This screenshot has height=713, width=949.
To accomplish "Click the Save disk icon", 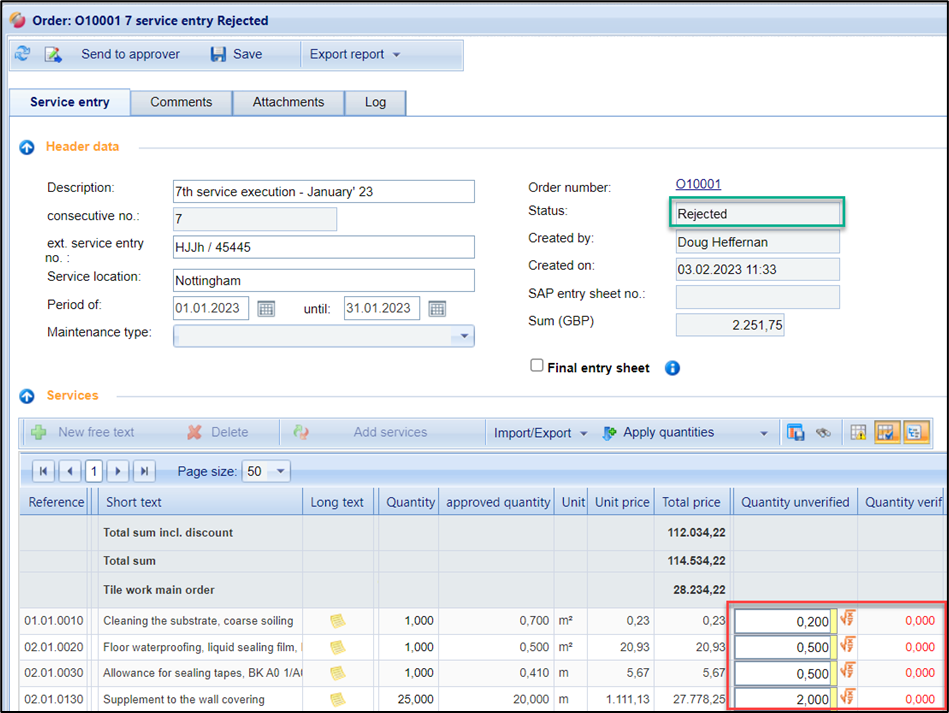I will tap(219, 55).
